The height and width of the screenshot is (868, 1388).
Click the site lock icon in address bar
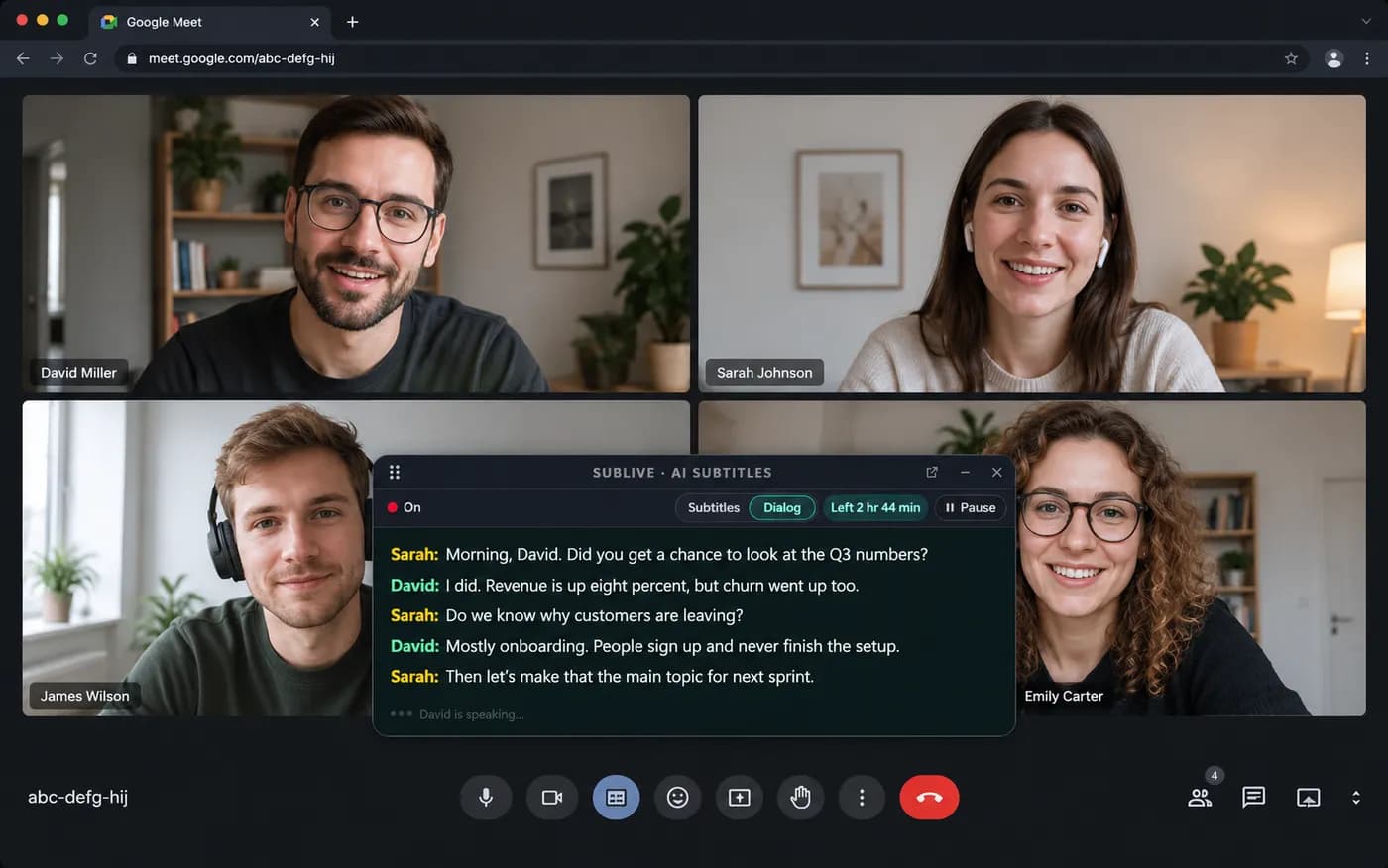[x=132, y=58]
